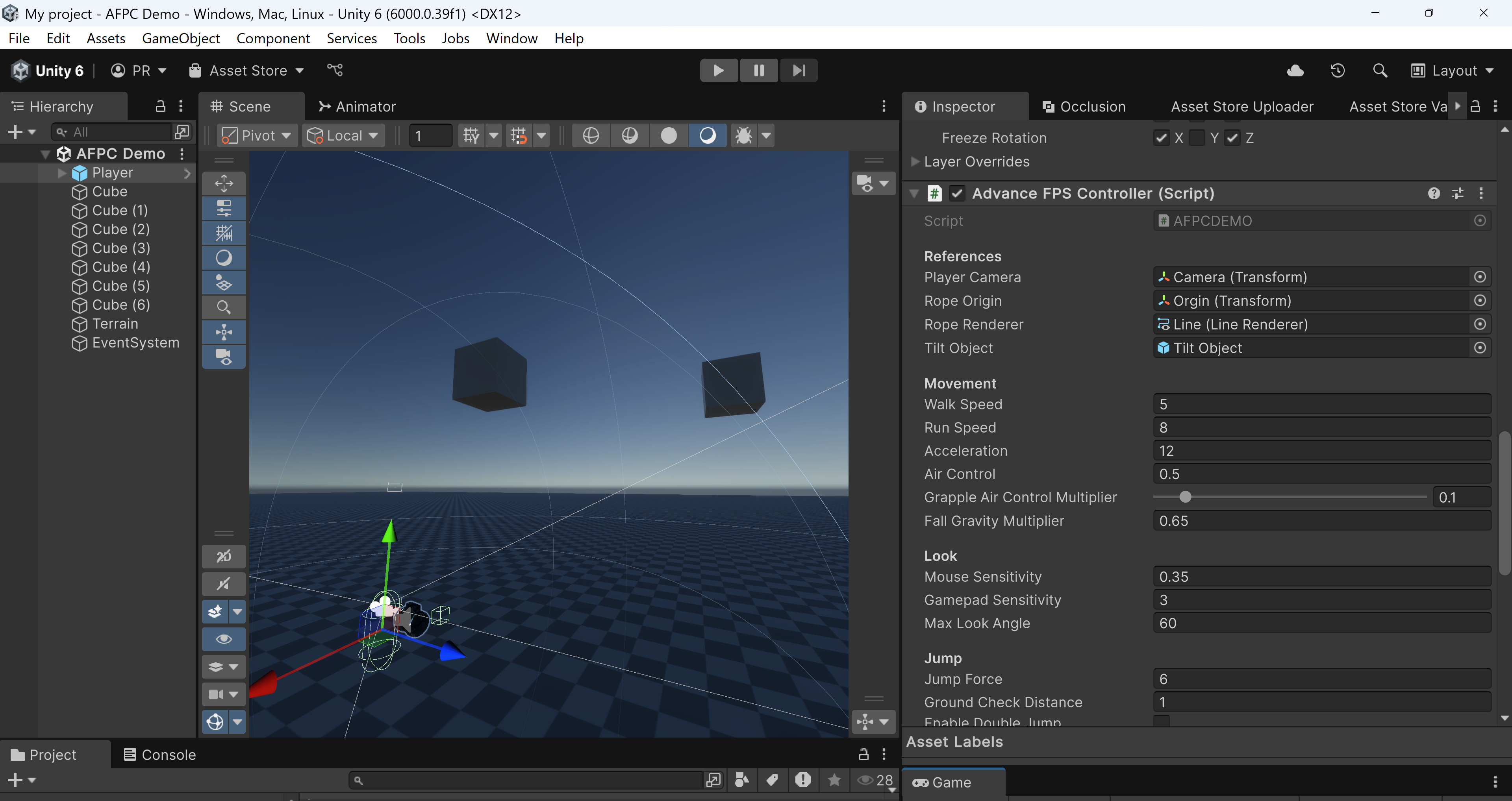
Task: Open the Pivot dropdown
Action: tap(256, 135)
